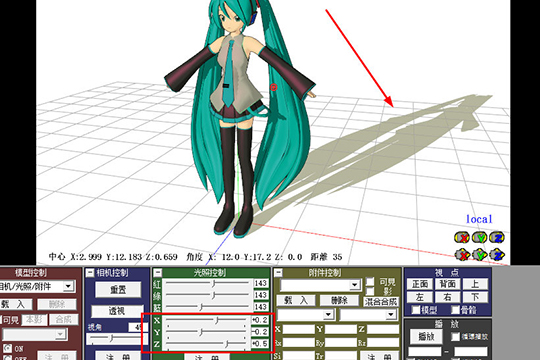Click the 混合合成 button

(x=381, y=302)
